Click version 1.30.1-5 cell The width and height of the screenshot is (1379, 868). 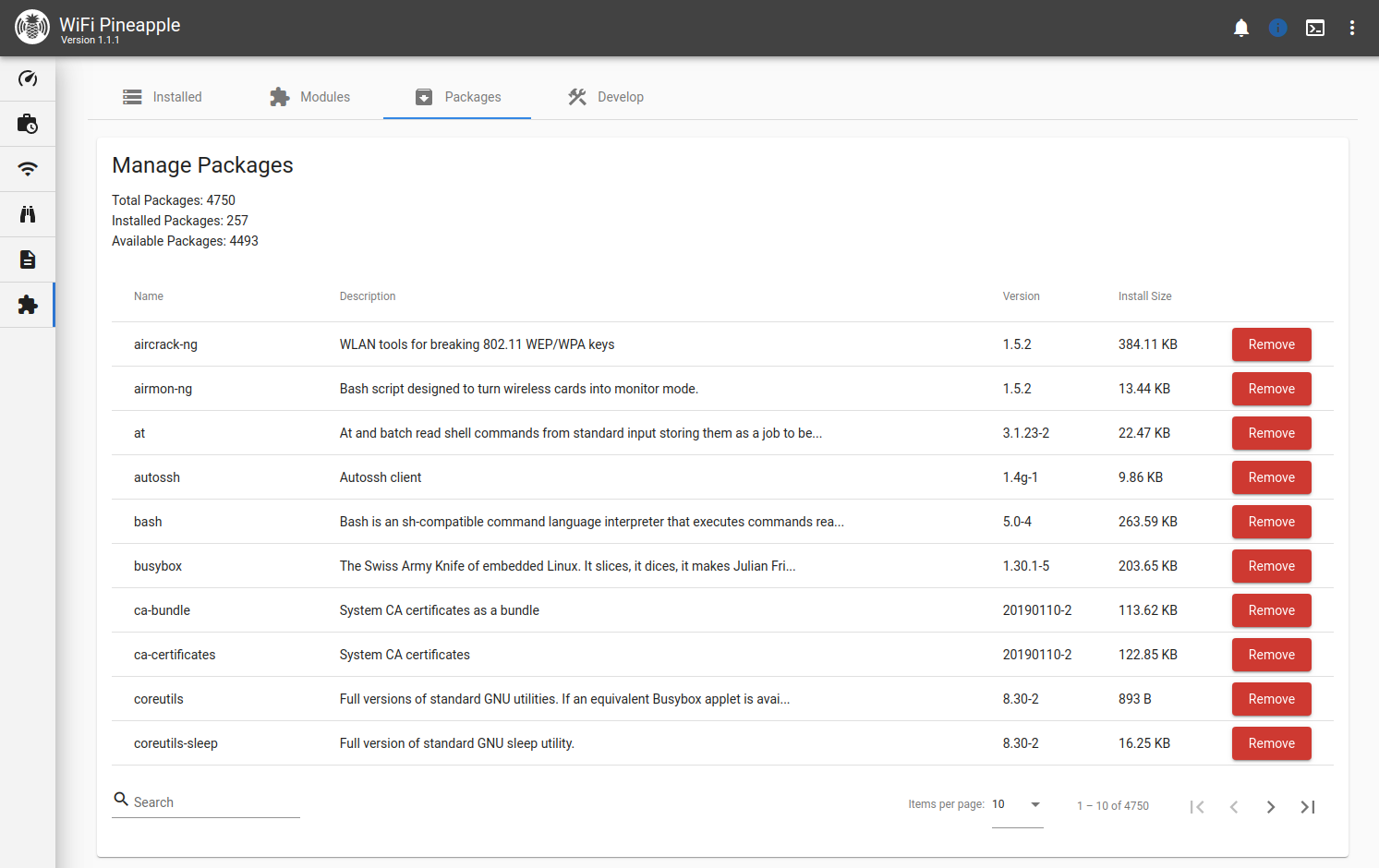1026,566
